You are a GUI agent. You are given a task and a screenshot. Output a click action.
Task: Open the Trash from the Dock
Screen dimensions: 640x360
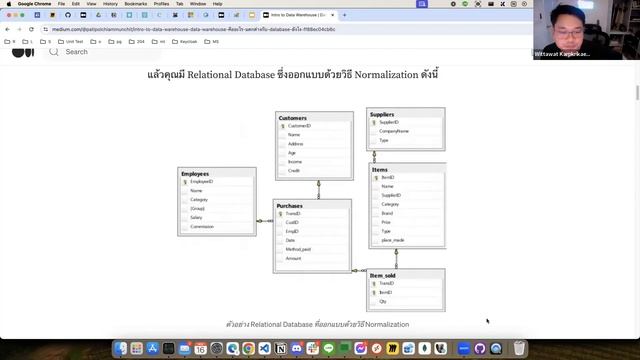(x=519, y=349)
